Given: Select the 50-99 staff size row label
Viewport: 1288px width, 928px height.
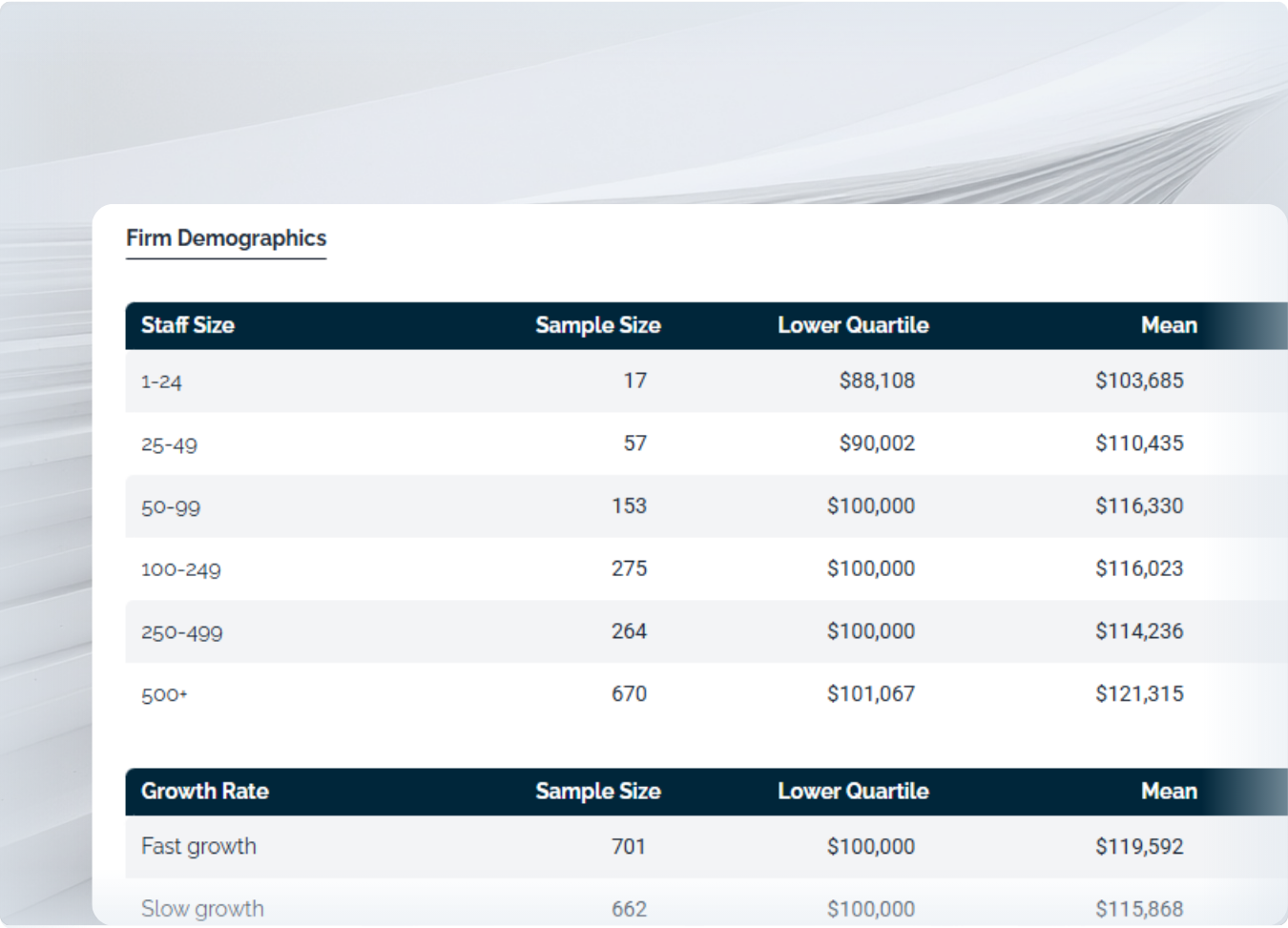Looking at the screenshot, I should point(171,507).
